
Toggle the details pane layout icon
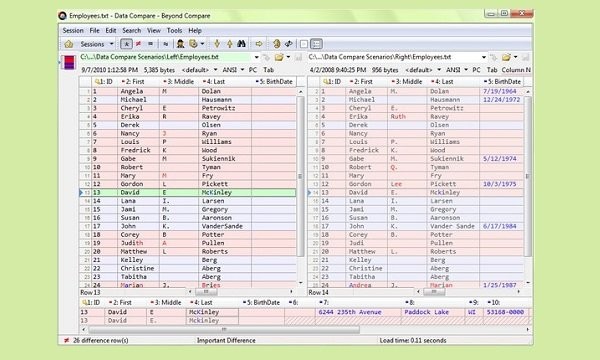tap(316, 44)
